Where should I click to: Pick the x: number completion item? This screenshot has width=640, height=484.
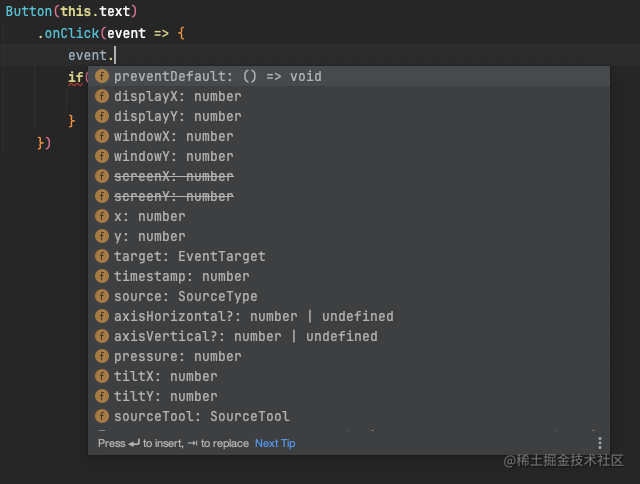tap(349, 216)
